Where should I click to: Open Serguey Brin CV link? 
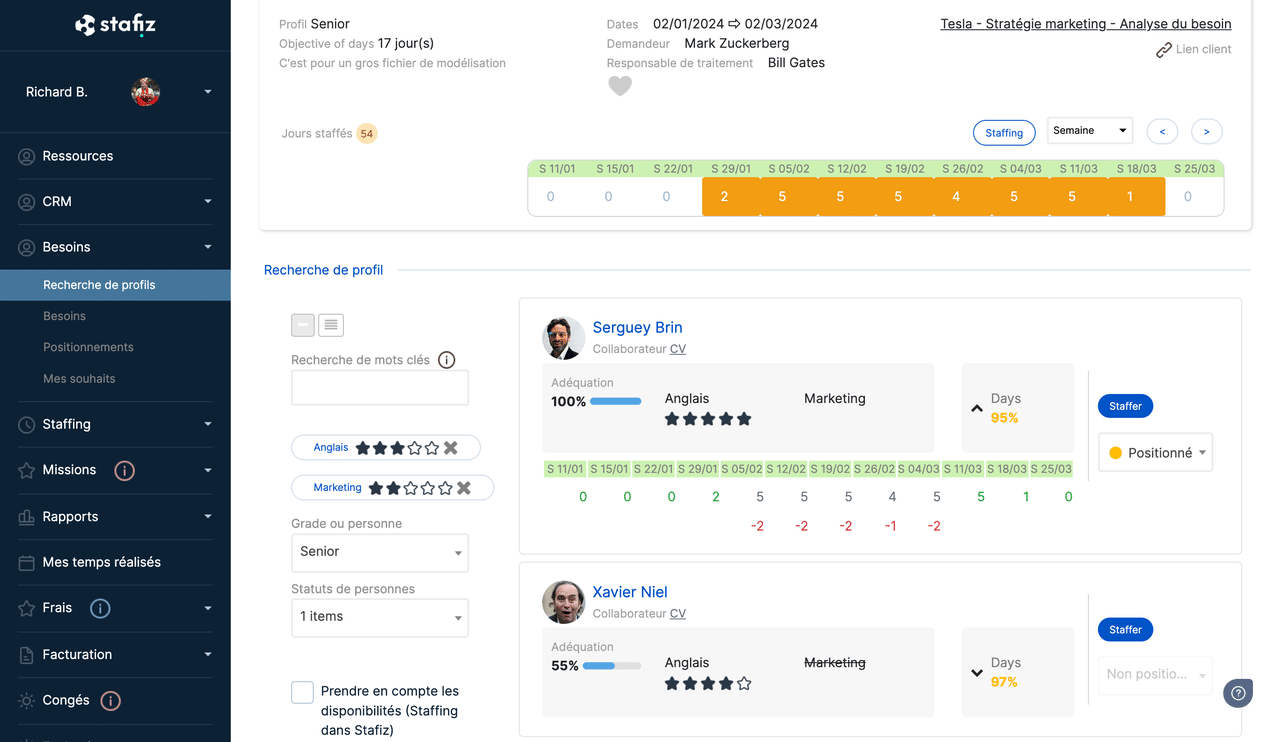pos(678,349)
